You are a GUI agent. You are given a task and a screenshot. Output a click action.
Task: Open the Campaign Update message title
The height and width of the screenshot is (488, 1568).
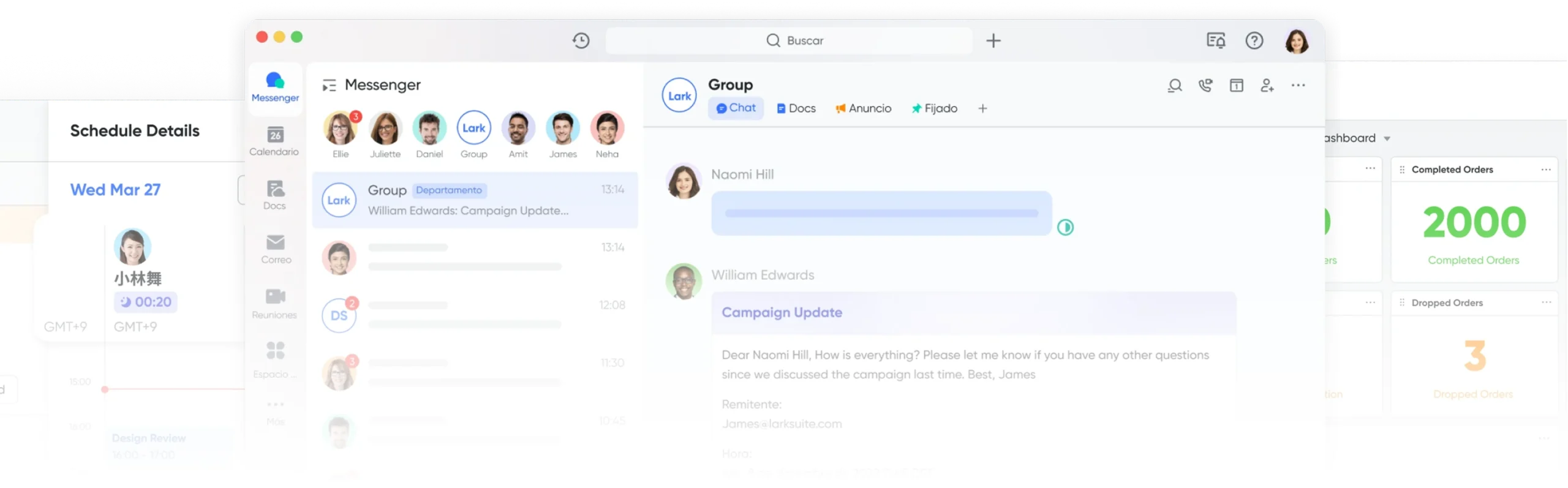782,312
